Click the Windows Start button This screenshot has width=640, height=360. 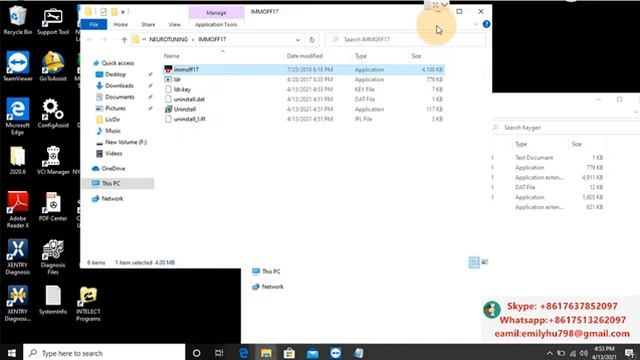click(x=11, y=353)
